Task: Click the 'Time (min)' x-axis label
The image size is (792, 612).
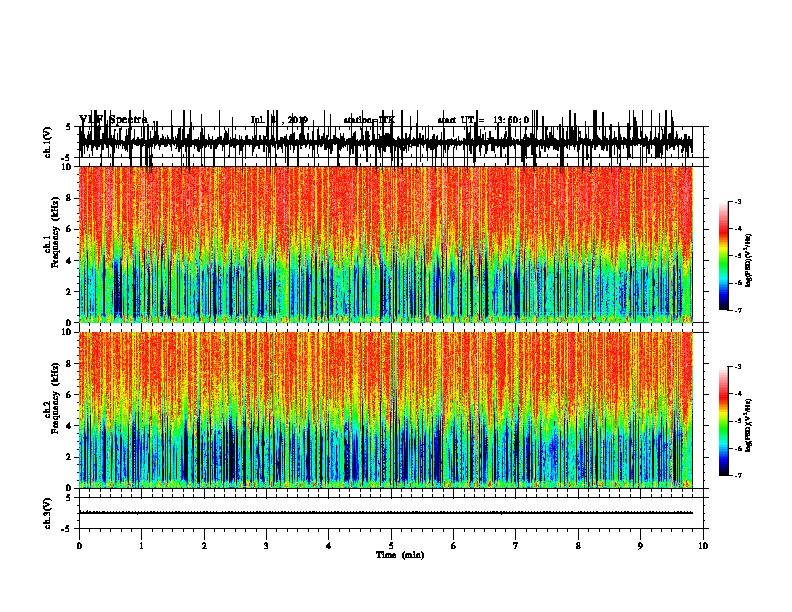Action: tap(400, 555)
